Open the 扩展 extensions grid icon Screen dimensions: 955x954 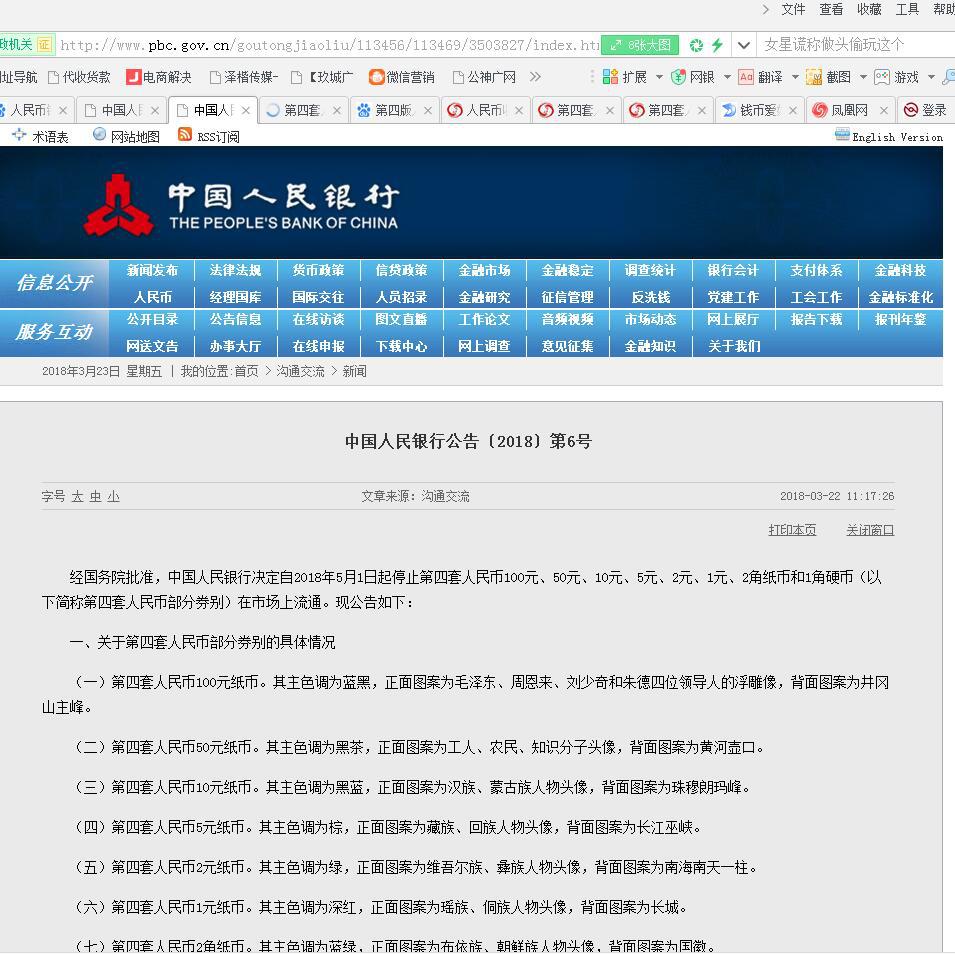coord(610,77)
